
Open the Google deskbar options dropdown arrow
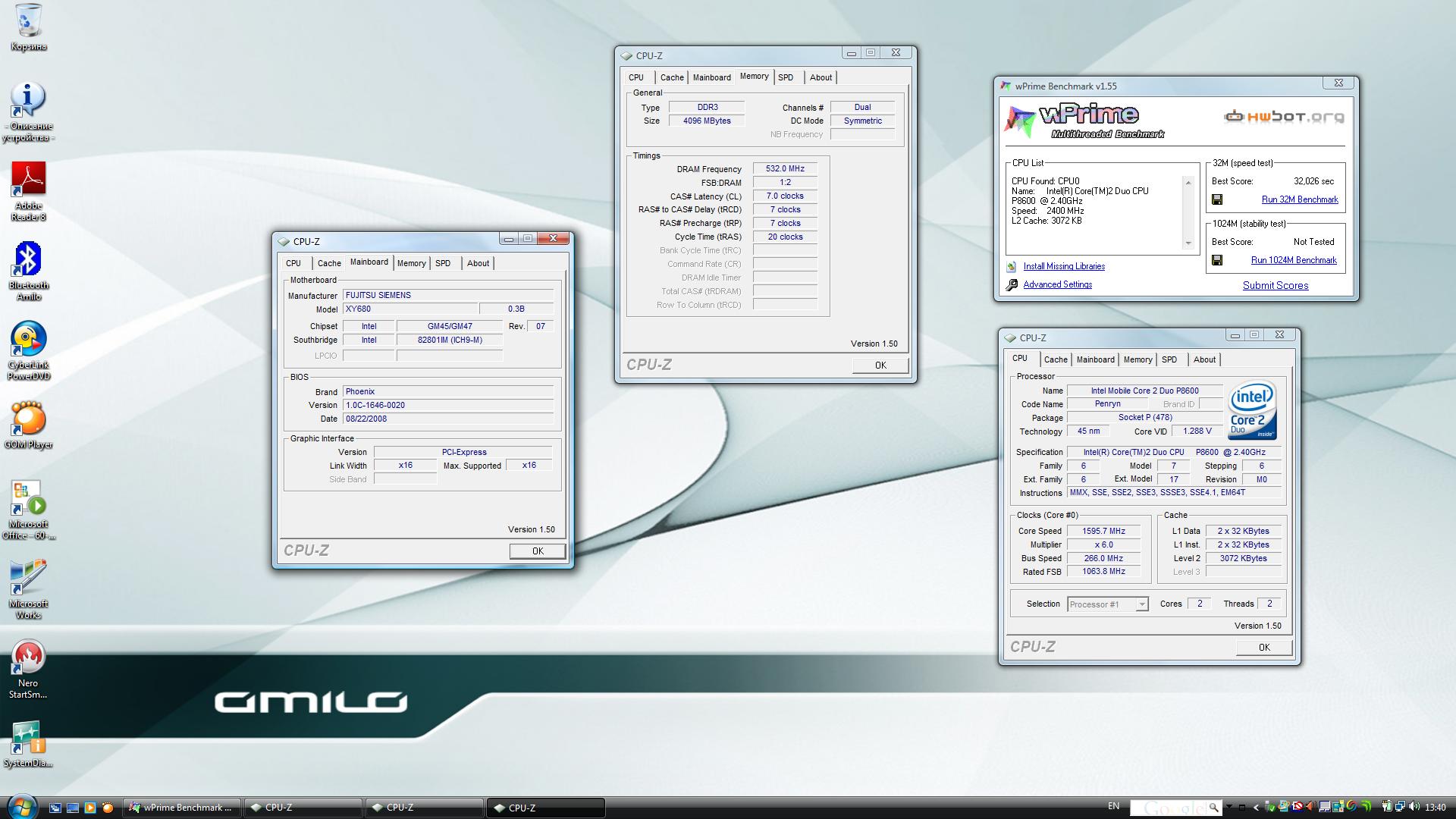[x=1228, y=806]
